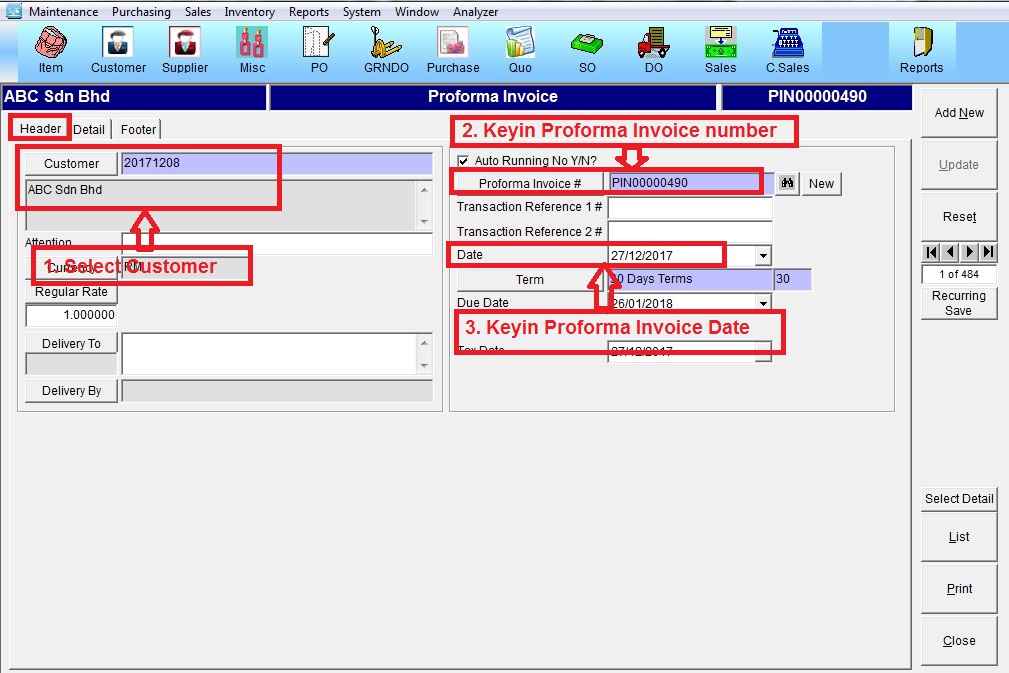Viewport: 1009px width, 673px height.
Task: Open the Due Date dropdown arrow
Action: 764,303
